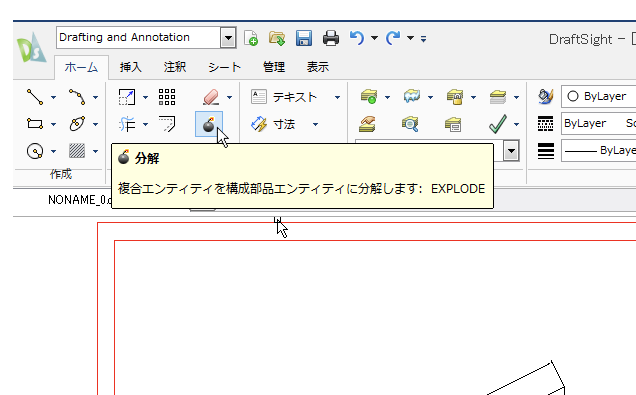Image resolution: width=636 pixels, height=395 pixels.
Task: Print the drawing with the printer icon
Action: click(331, 38)
